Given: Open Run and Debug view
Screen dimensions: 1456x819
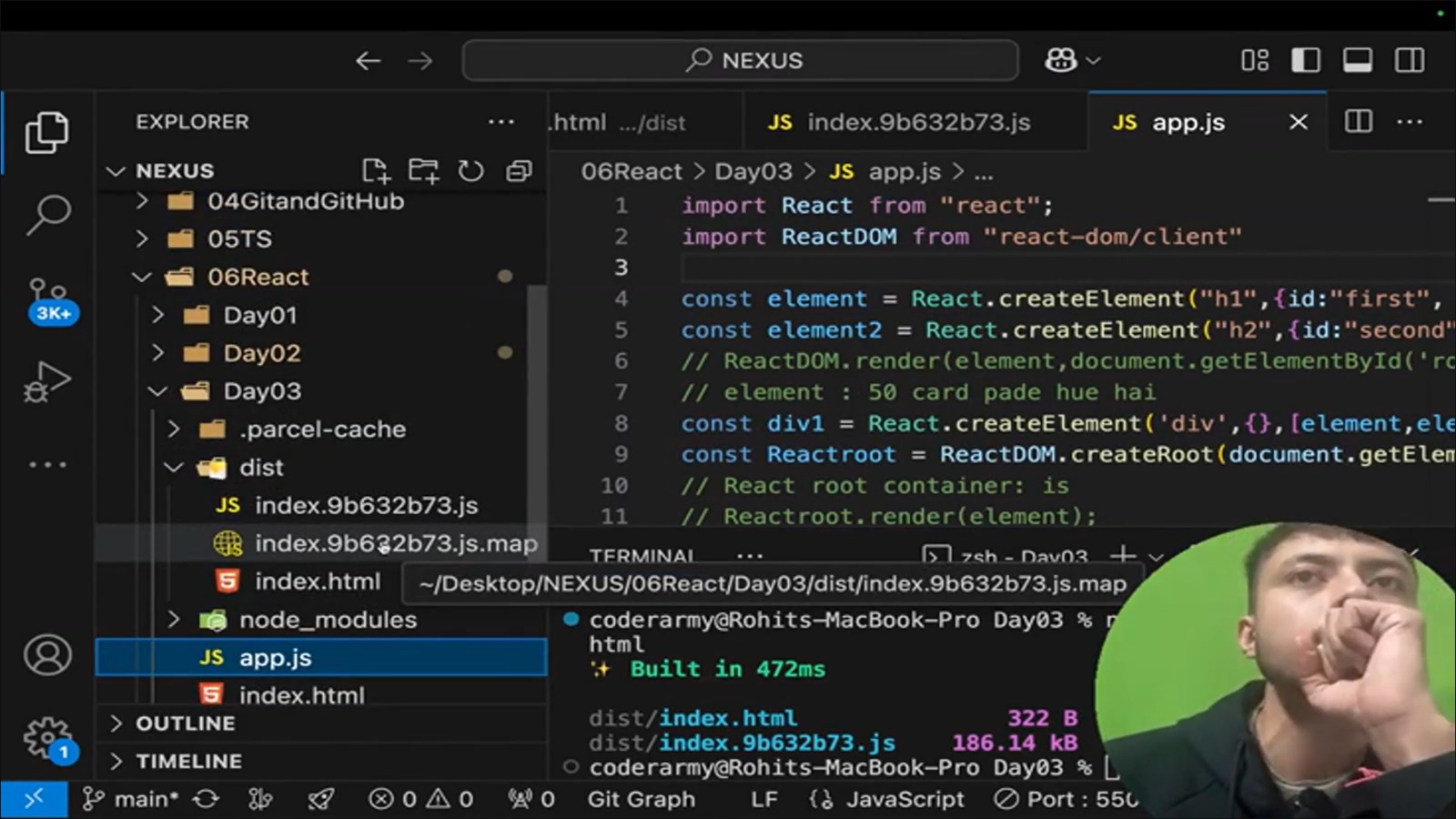Looking at the screenshot, I should [46, 382].
